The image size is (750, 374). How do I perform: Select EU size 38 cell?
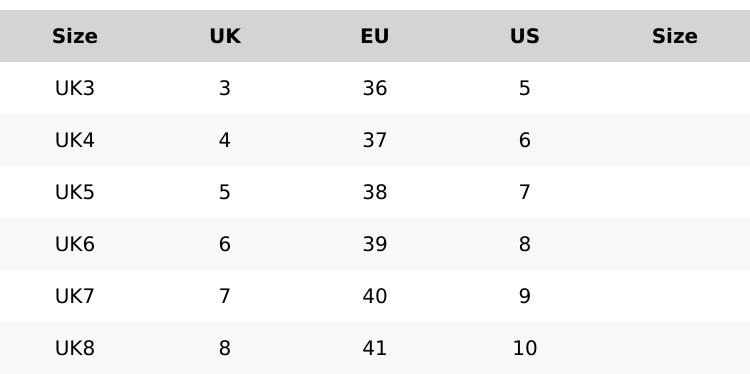tap(375, 192)
